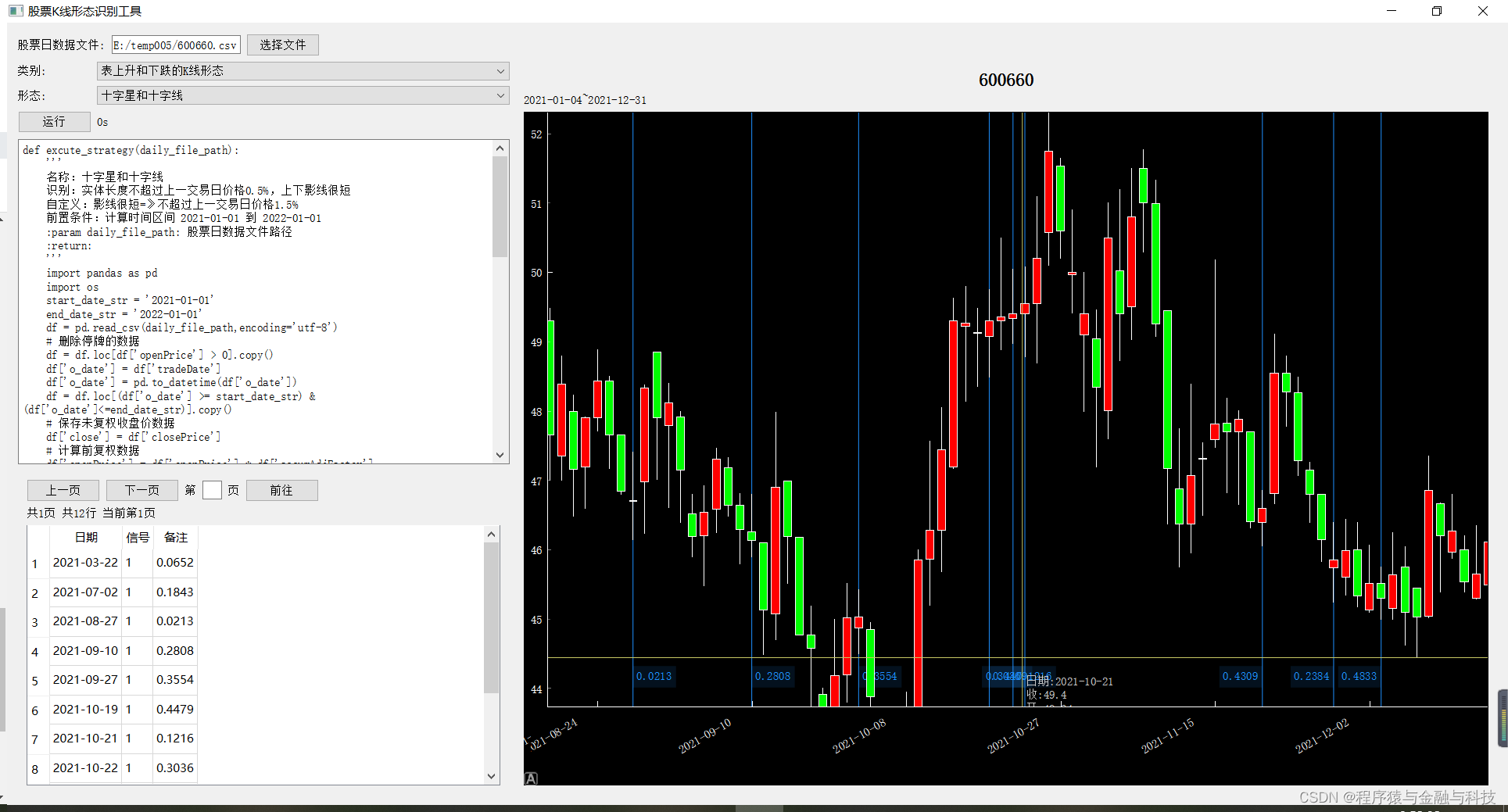Click the 0.3036 remark cell
Image resolution: width=1508 pixels, height=812 pixels.
[175, 768]
